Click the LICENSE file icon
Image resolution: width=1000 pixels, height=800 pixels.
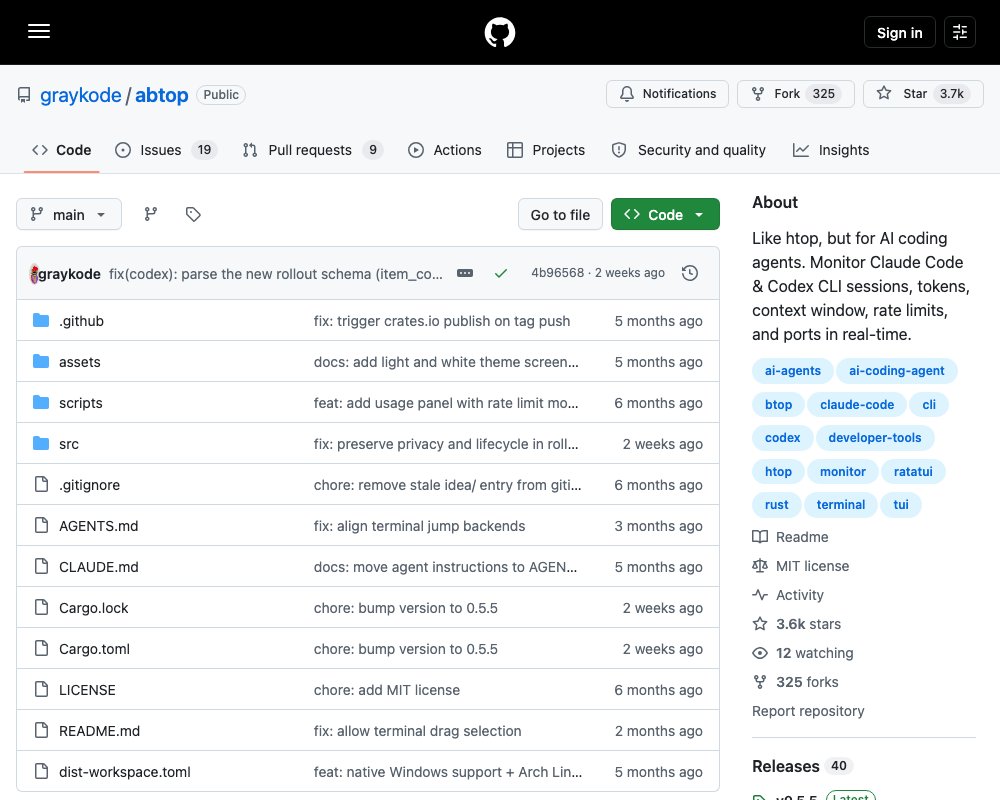pos(41,690)
